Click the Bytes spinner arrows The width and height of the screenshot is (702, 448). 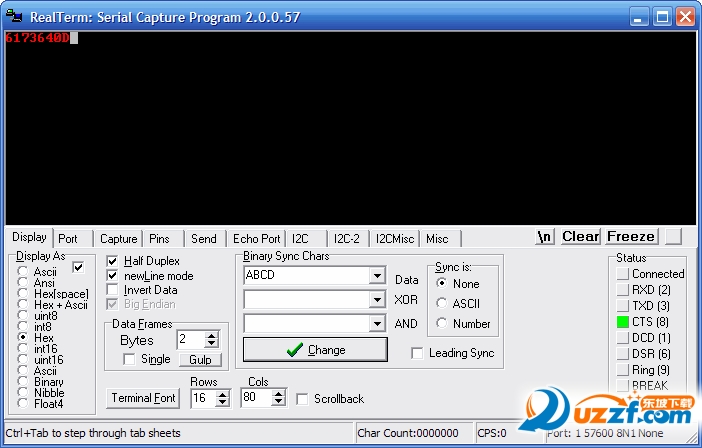[211, 340]
